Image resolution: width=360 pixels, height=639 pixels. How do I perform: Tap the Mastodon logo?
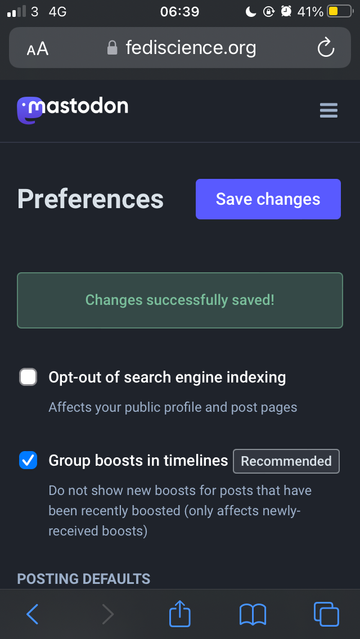pos(73,110)
